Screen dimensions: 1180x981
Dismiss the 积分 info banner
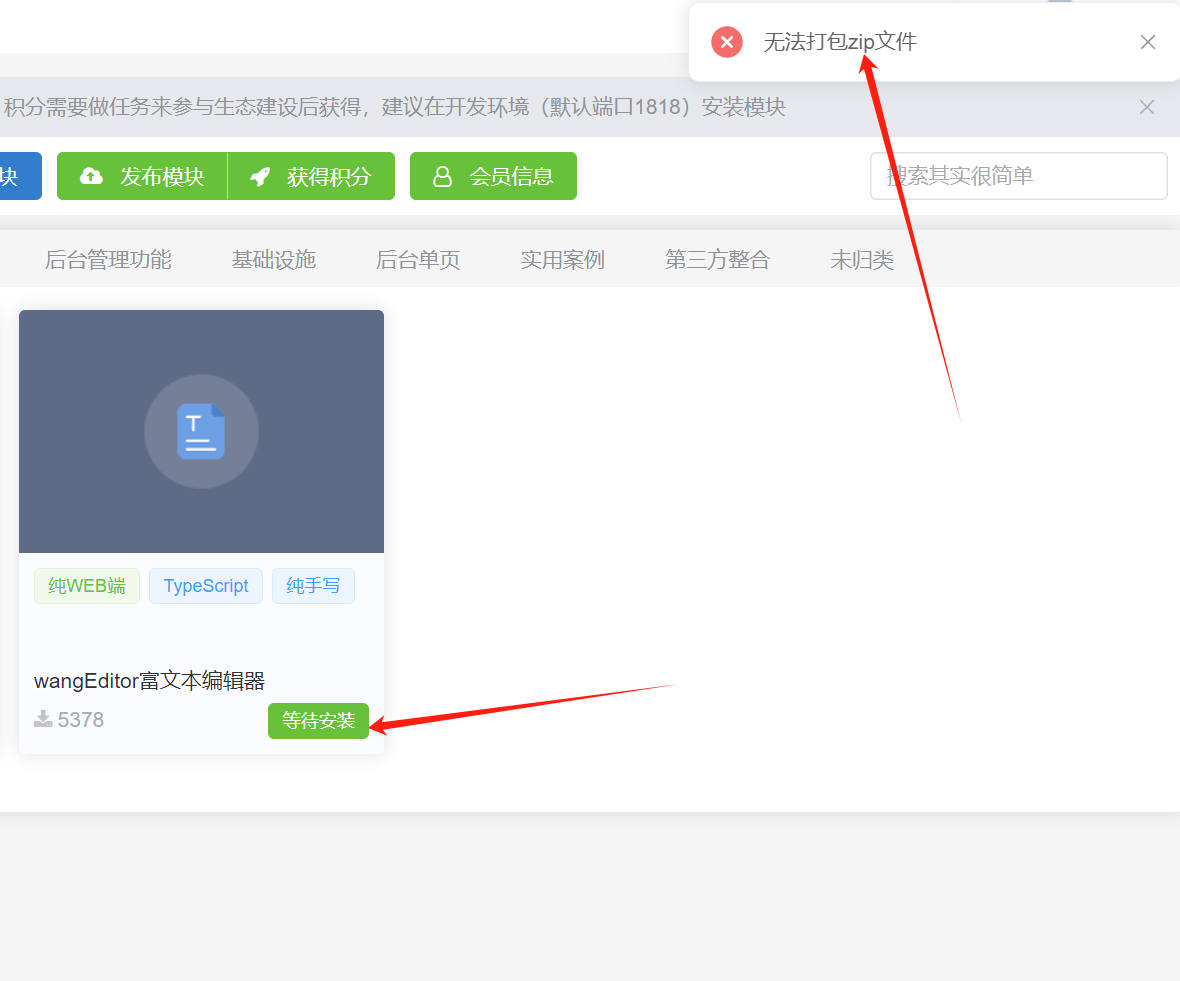(x=1146, y=107)
